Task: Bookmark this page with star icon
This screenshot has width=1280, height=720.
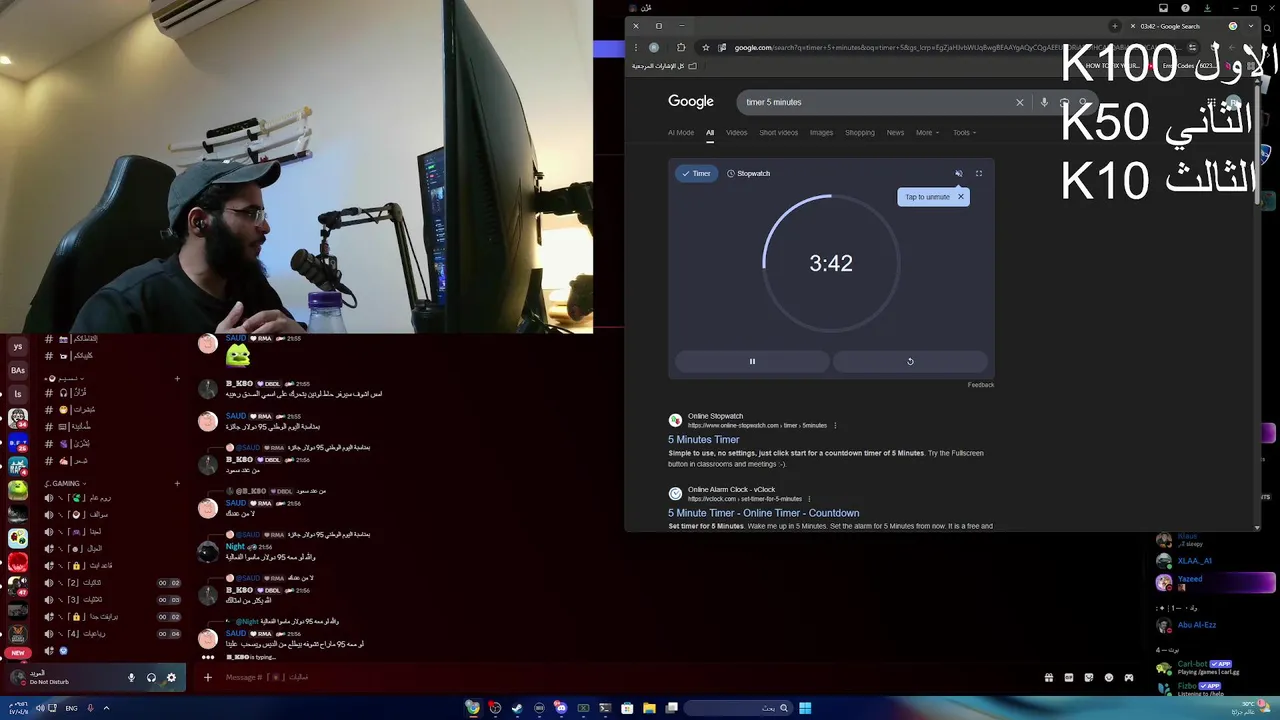Action: pos(706,47)
